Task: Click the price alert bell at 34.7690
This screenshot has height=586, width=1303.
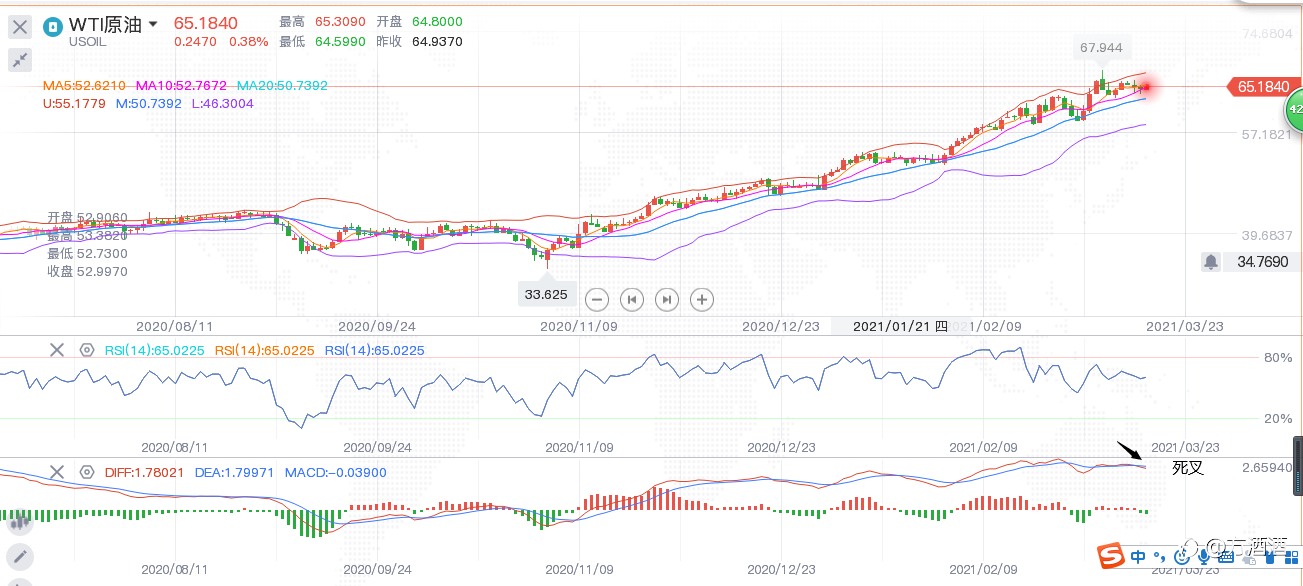Action: (x=1211, y=262)
